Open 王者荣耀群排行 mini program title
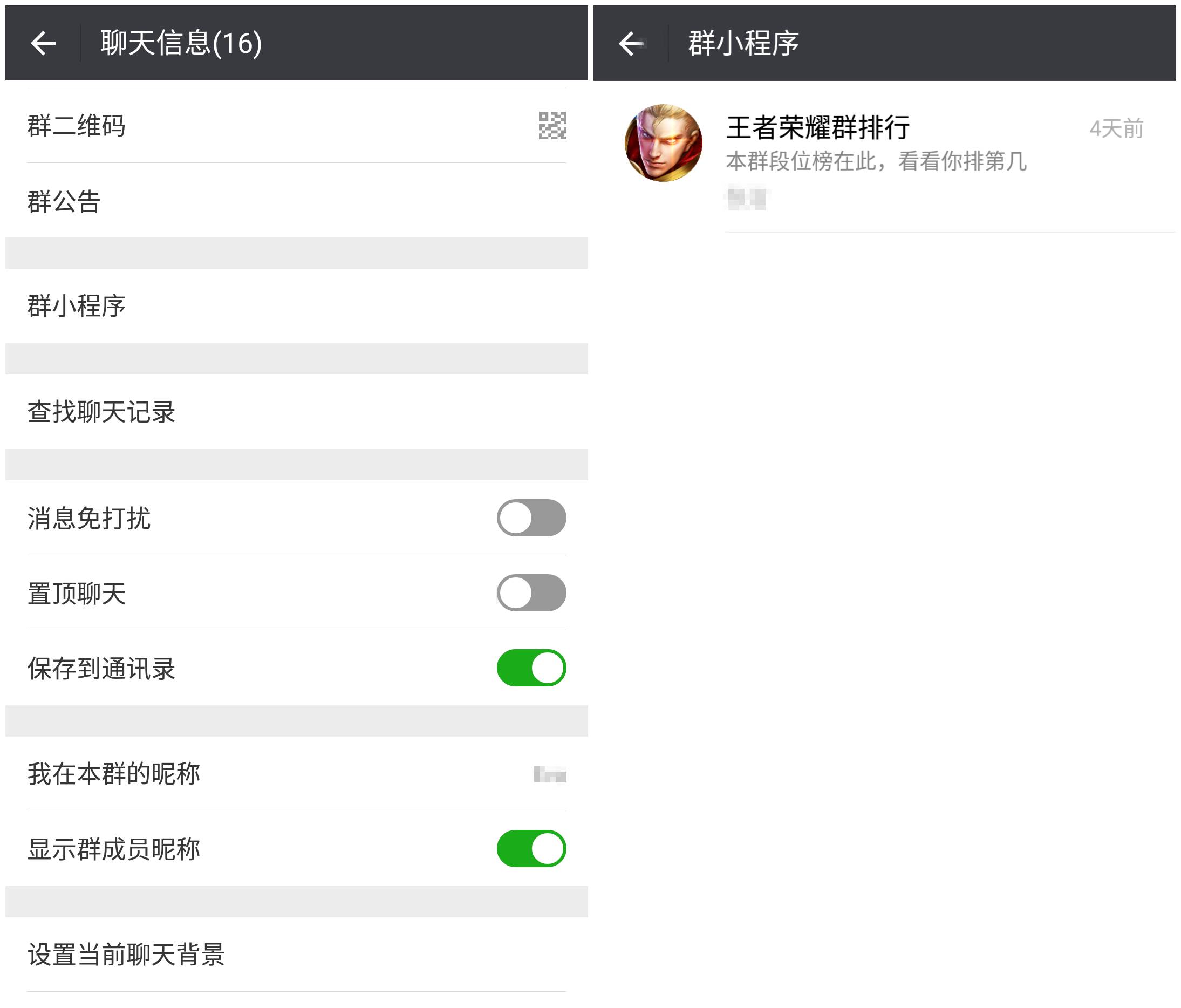The height and width of the screenshot is (1008, 1181). click(x=817, y=127)
